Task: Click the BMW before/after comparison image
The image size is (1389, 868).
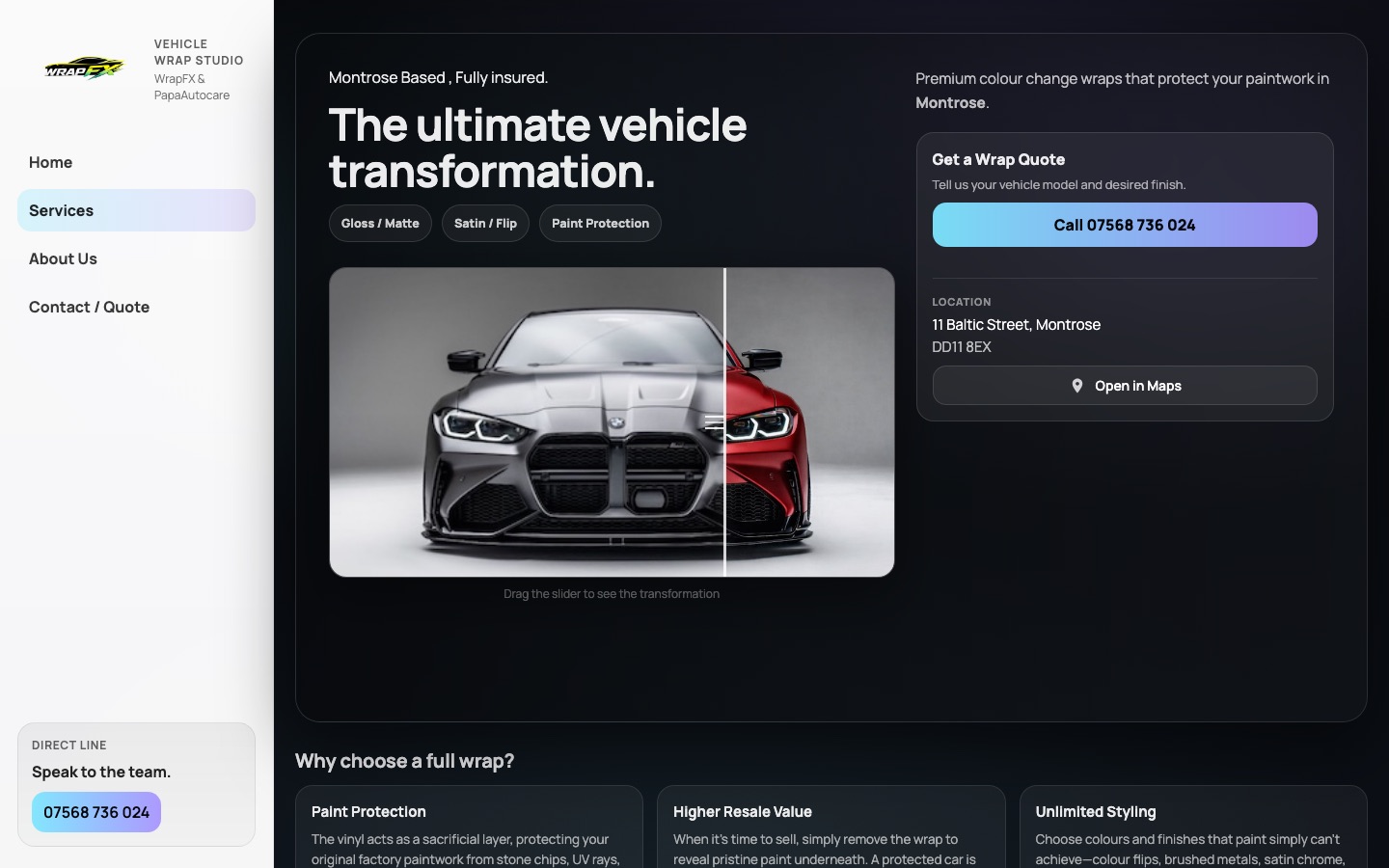Action: click(x=612, y=422)
